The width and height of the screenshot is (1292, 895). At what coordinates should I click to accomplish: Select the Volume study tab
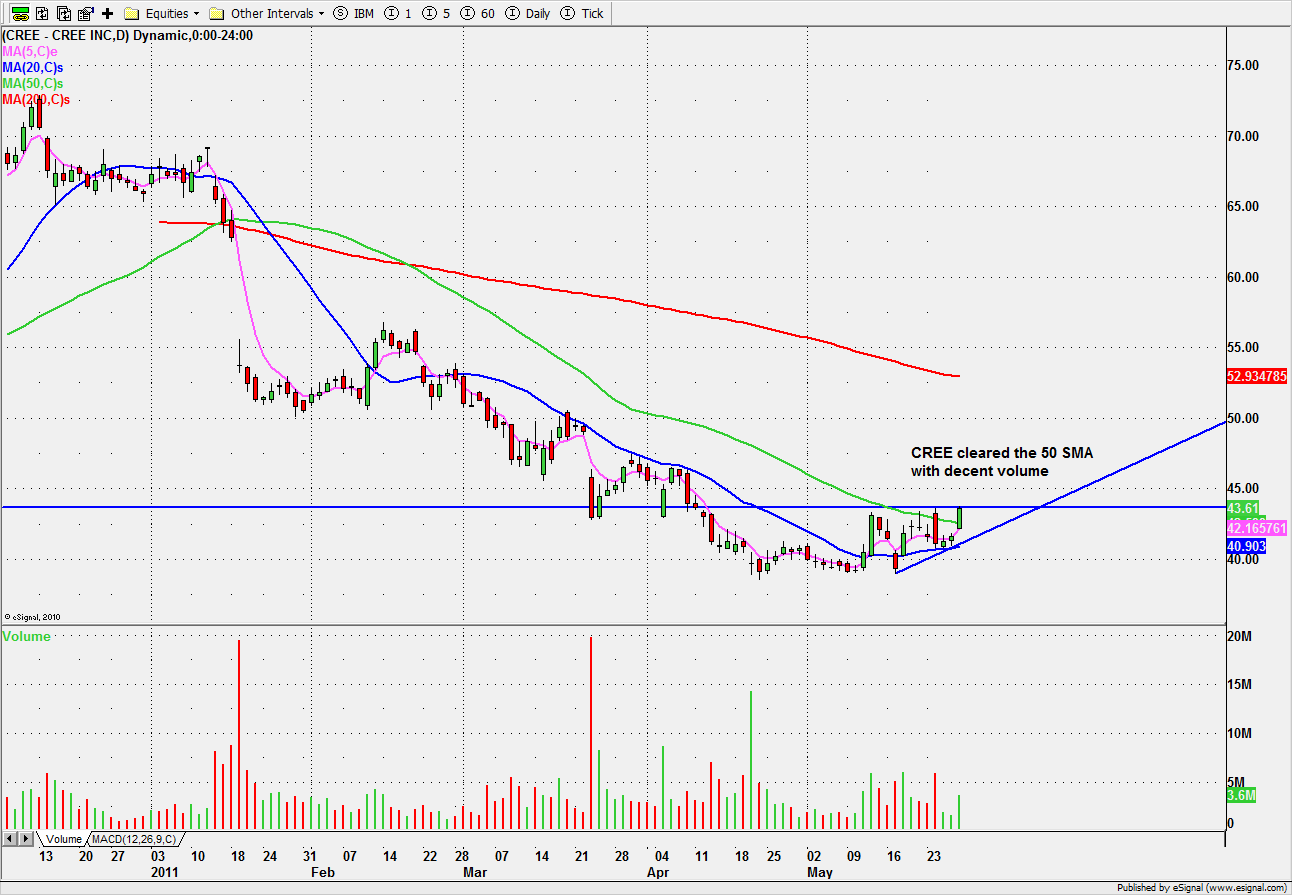coord(63,838)
